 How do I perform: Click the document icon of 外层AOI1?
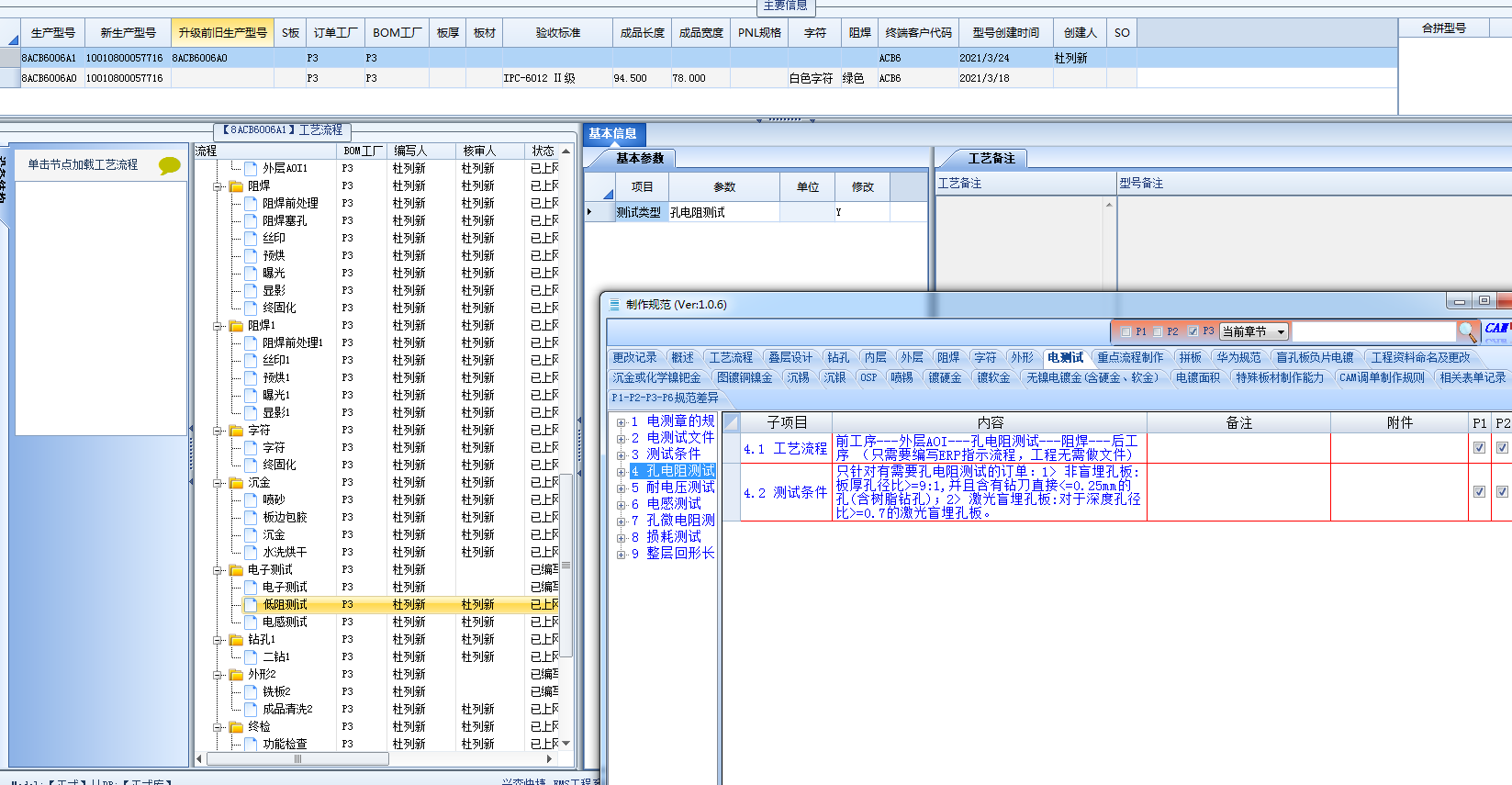(x=251, y=168)
